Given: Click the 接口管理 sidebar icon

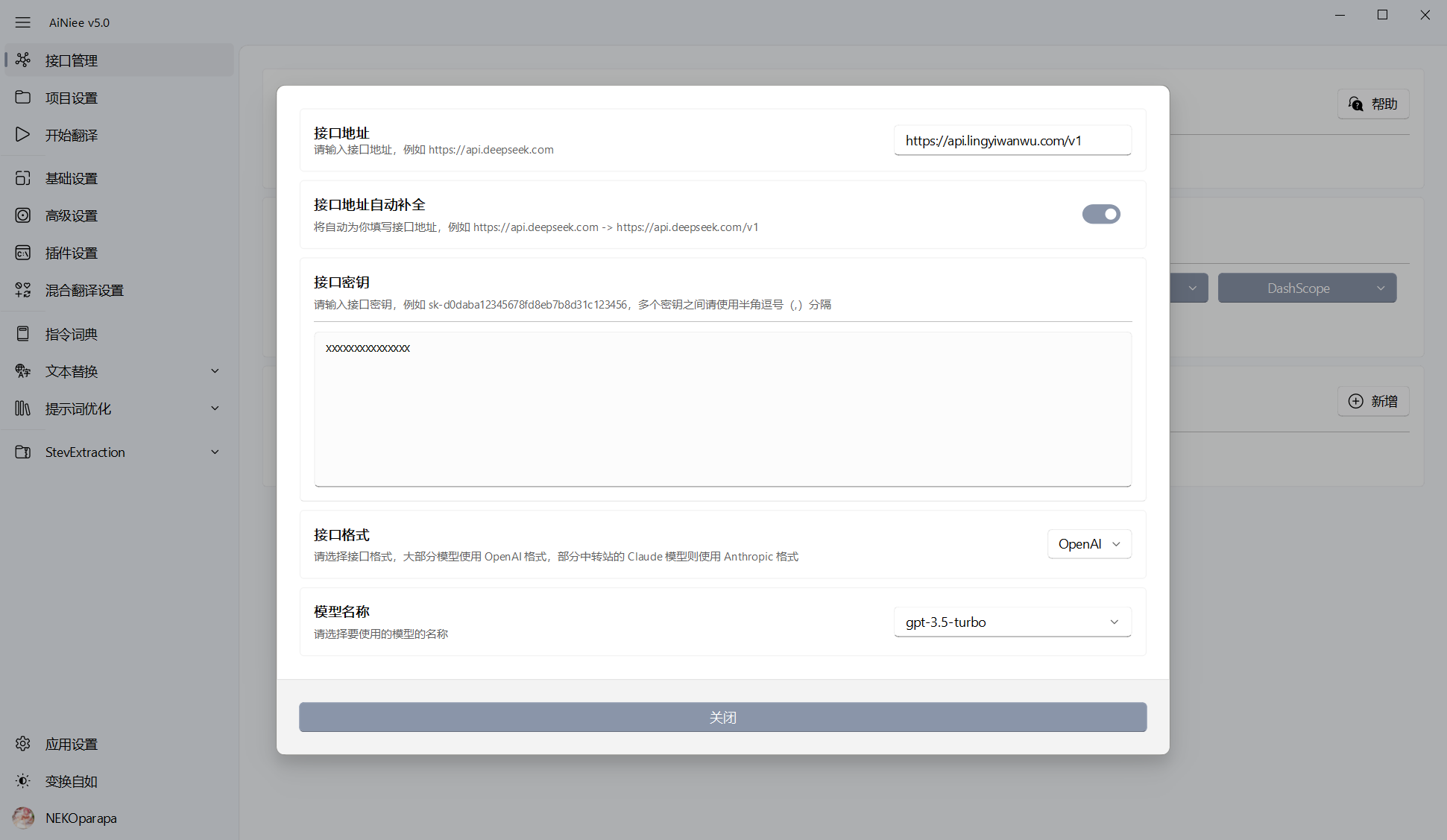Looking at the screenshot, I should click(x=23, y=60).
